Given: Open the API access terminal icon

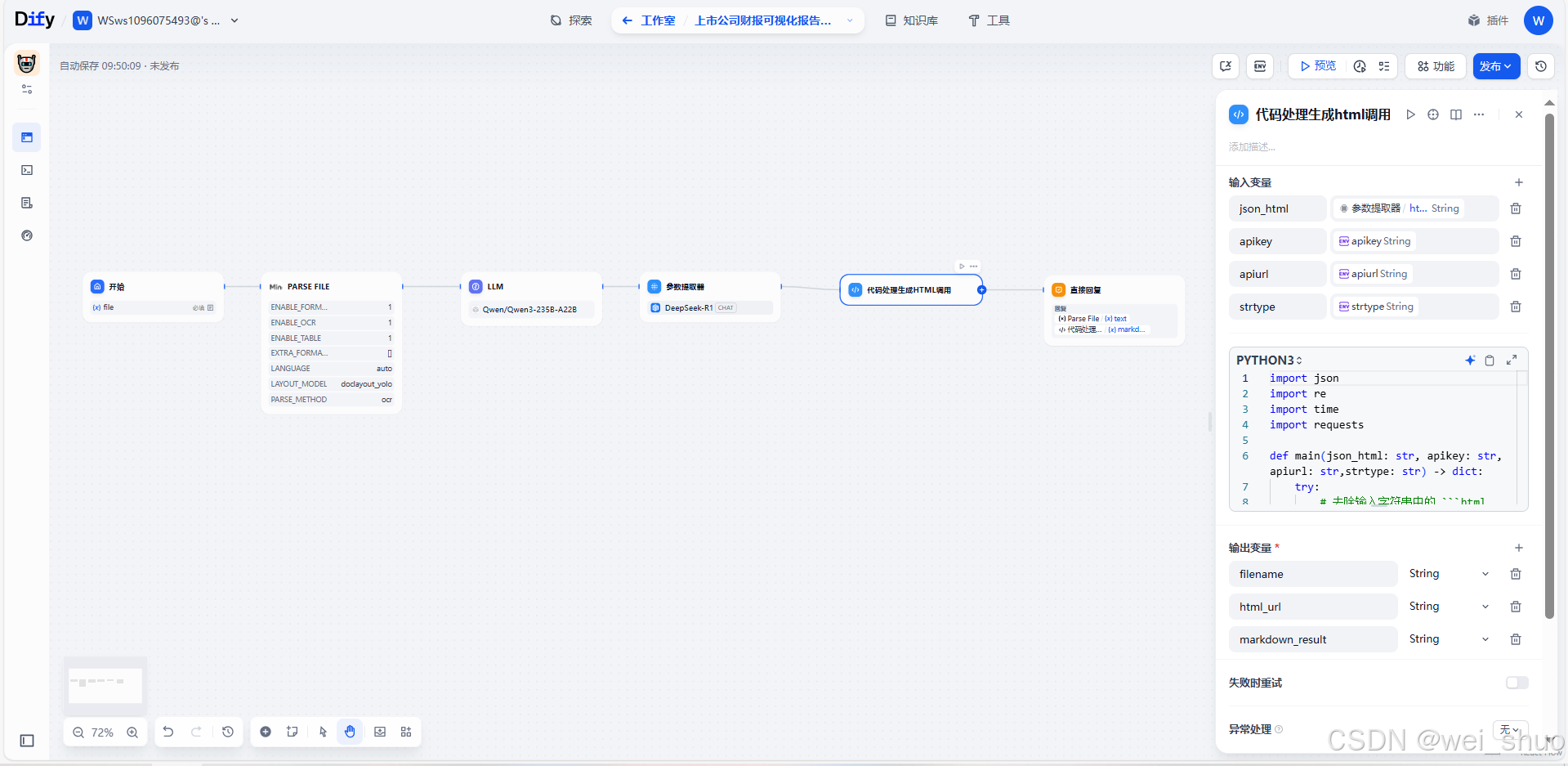Looking at the screenshot, I should click(x=27, y=170).
